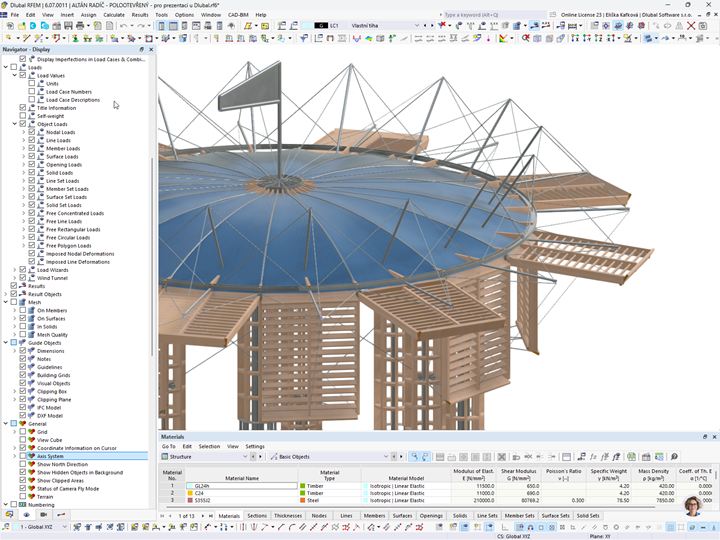Enable the Self-weight checkbox
720x540 pixels.
coord(22,116)
